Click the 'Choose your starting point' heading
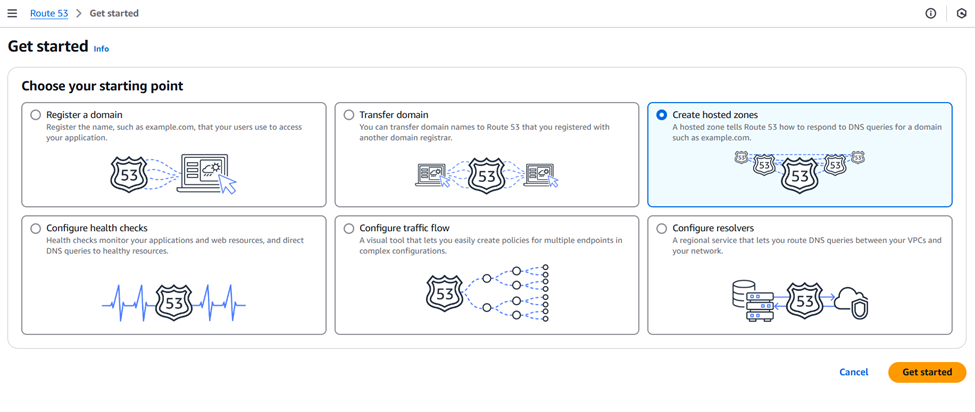Viewport: 975px width, 412px height. 103,86
